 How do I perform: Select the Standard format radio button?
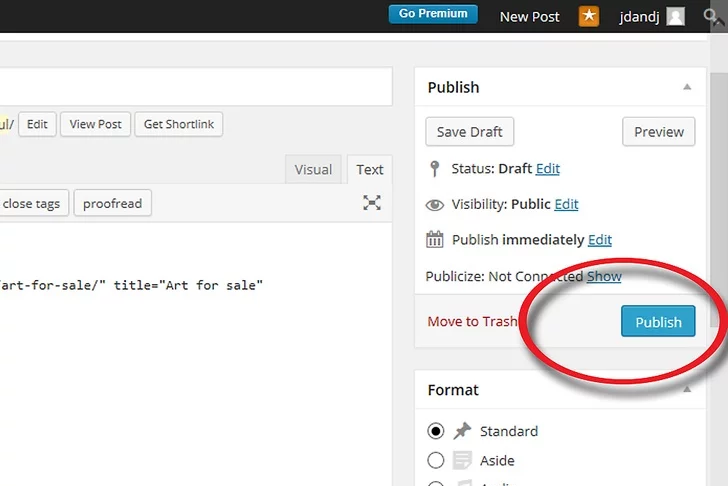tap(435, 431)
